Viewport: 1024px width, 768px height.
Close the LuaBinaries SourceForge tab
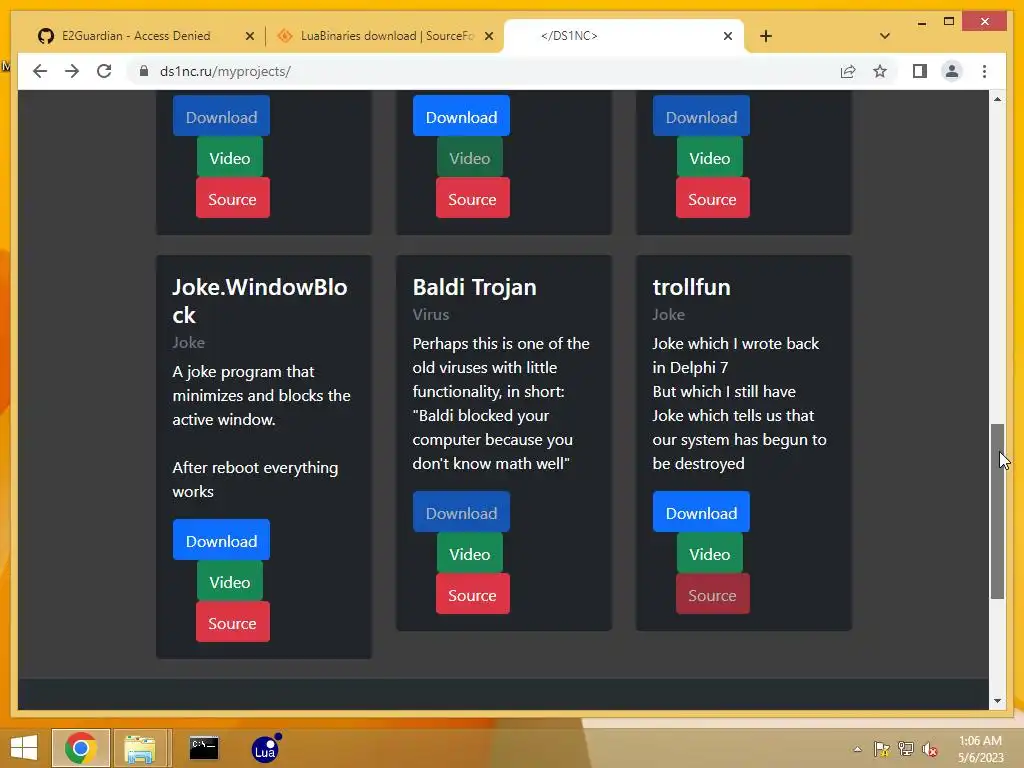[488, 37]
